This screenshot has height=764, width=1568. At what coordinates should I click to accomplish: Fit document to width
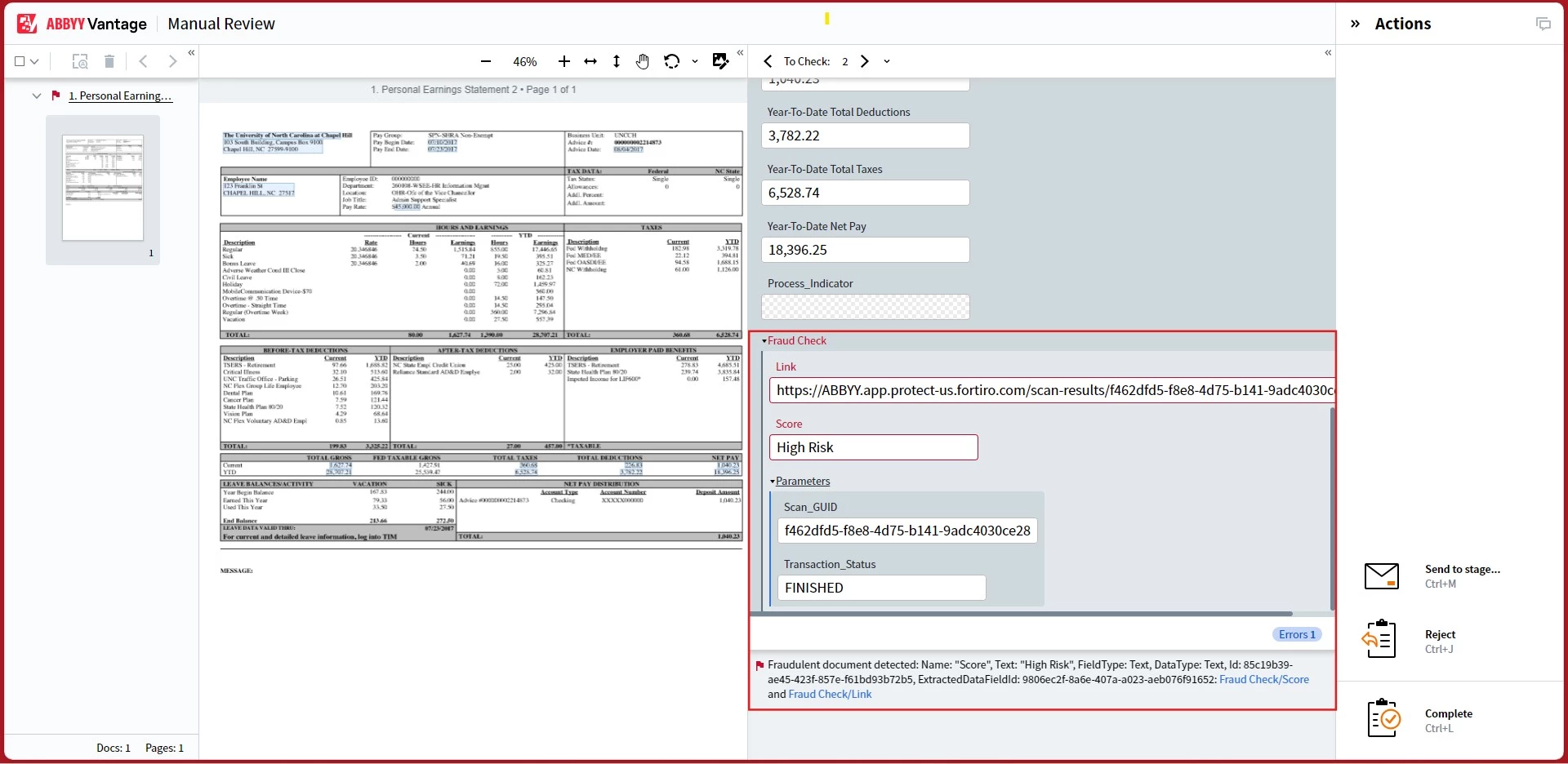click(x=590, y=61)
